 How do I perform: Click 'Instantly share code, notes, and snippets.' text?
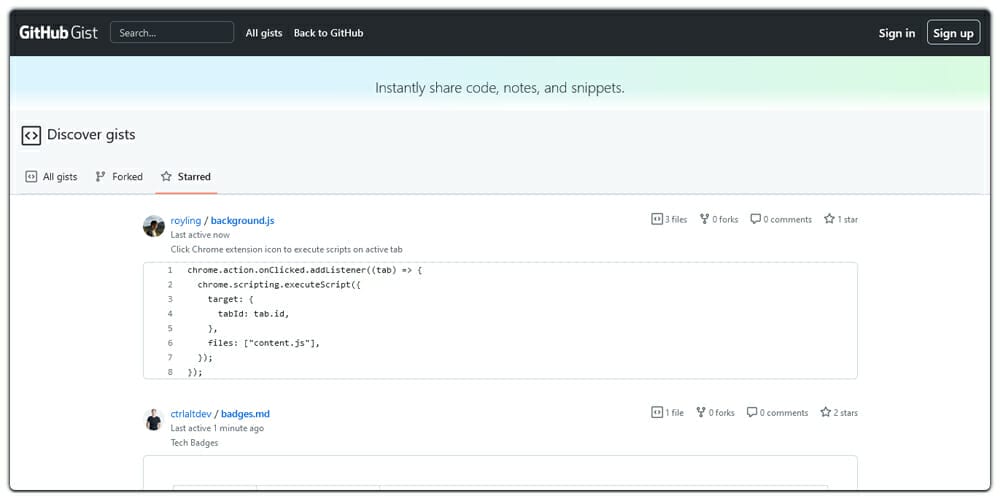pos(500,88)
